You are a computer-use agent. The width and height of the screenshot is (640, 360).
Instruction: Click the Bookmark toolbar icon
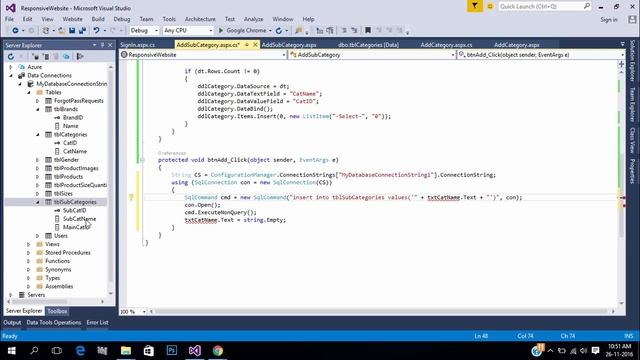tap(368, 30)
